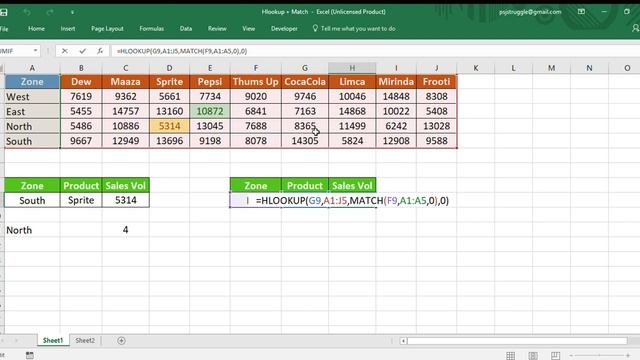The height and width of the screenshot is (360, 640).
Task: Cancel the formula entry with X icon
Action: [64, 51]
